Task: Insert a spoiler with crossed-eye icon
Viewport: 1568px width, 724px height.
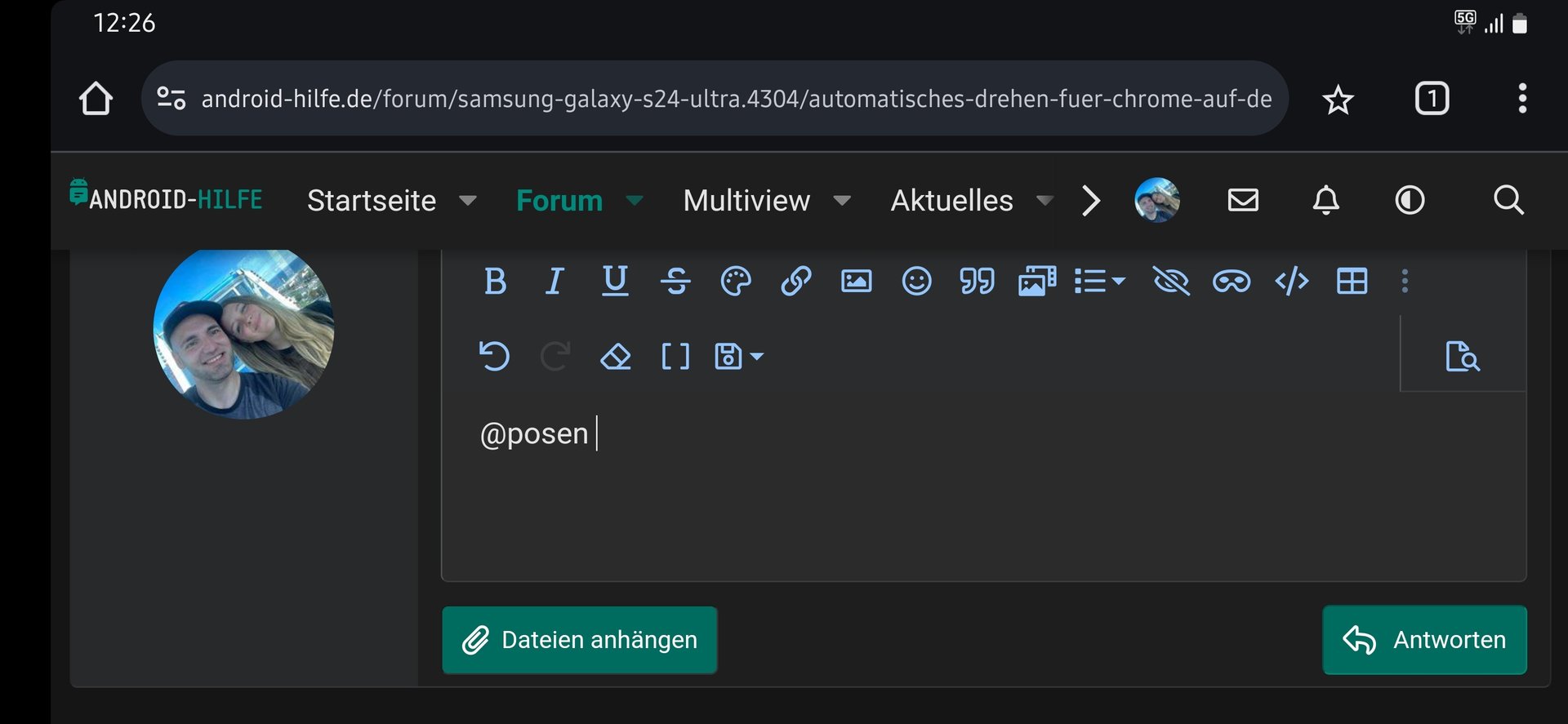Action: click(1171, 282)
